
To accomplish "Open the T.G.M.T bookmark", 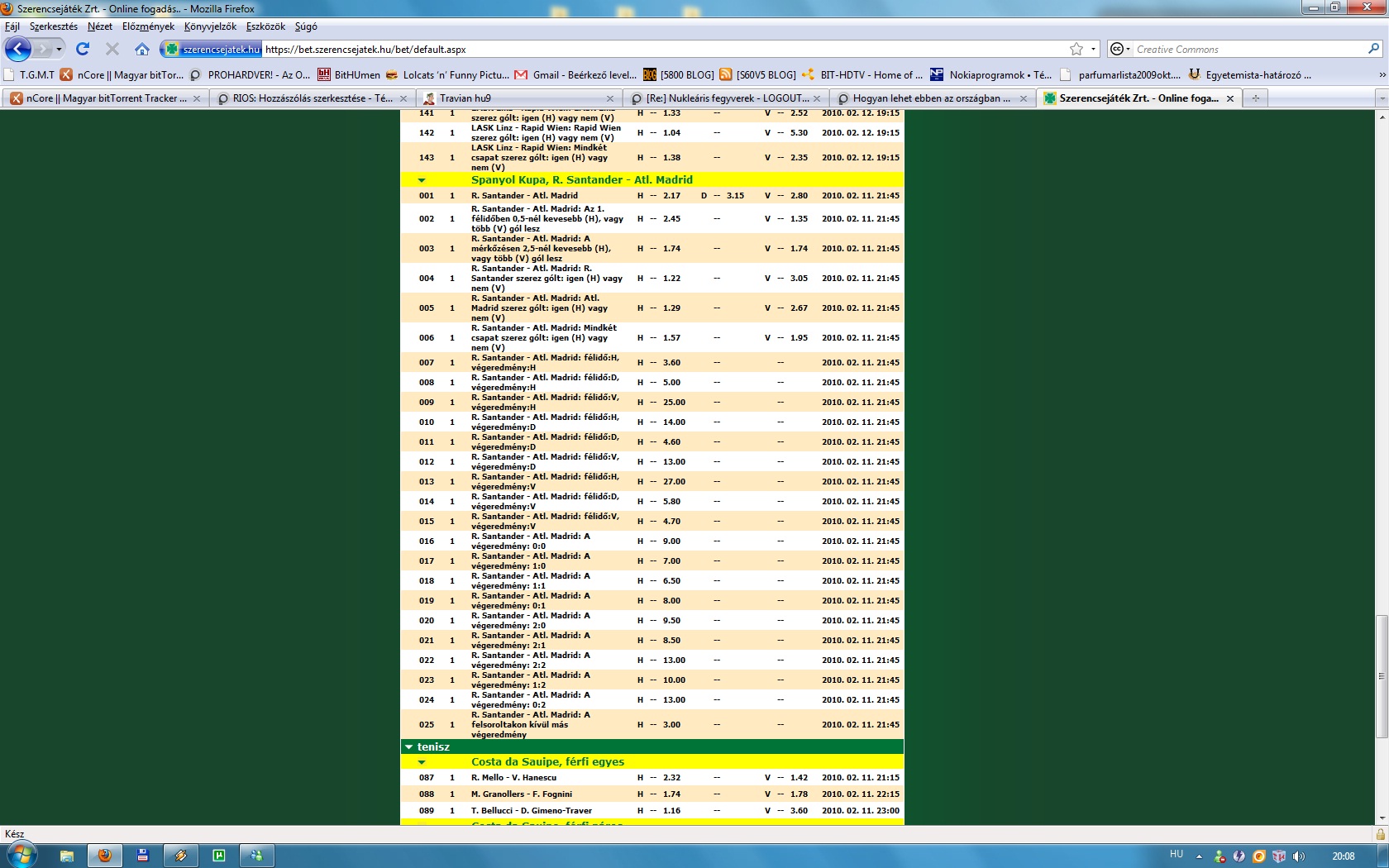I will click(x=29, y=74).
